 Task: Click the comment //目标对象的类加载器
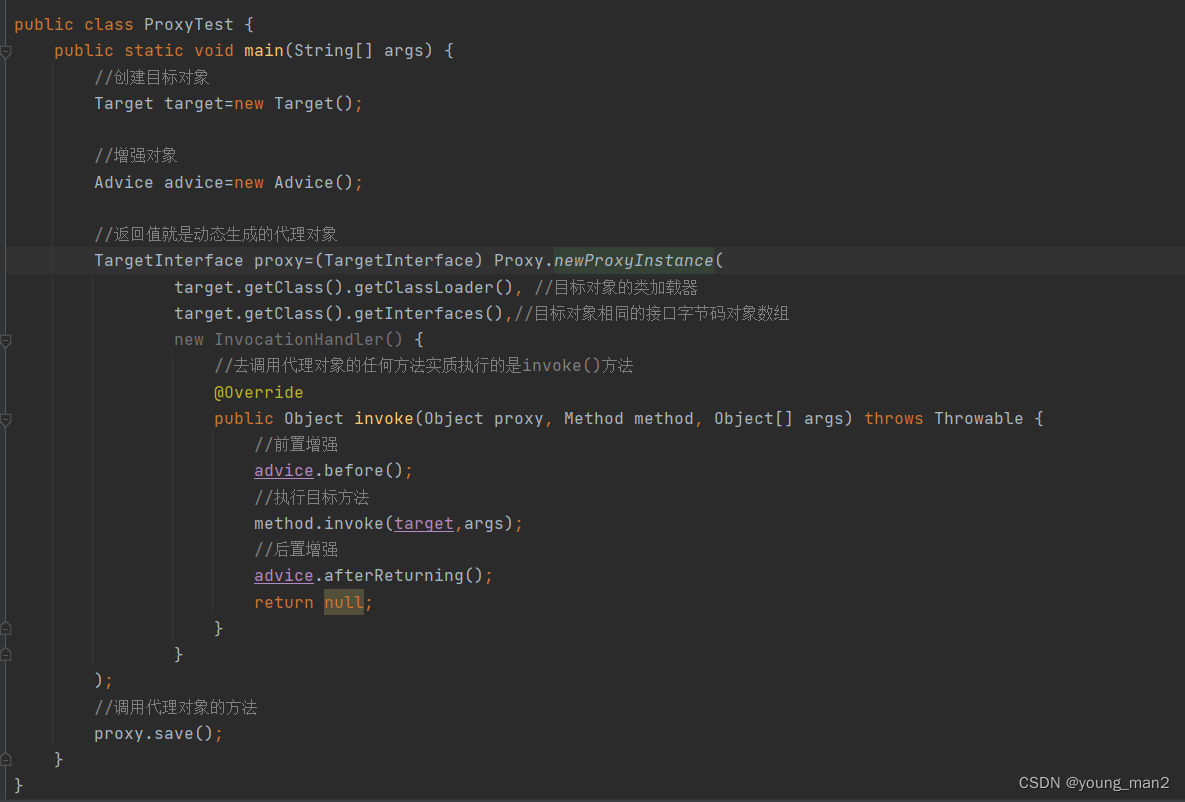615,287
